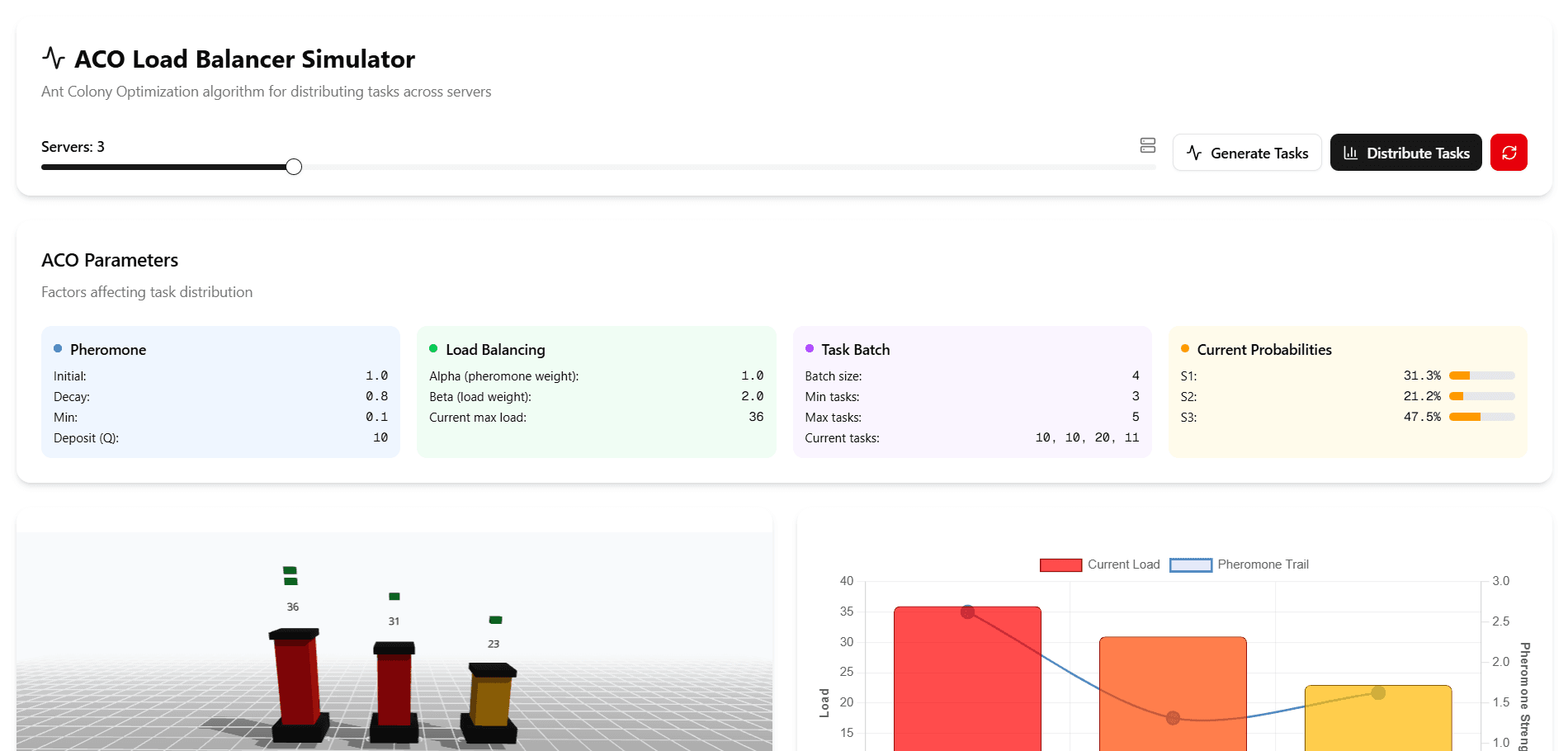Click the red reset refresh icon button
Image resolution: width=1568 pixels, height=751 pixels.
(1509, 153)
